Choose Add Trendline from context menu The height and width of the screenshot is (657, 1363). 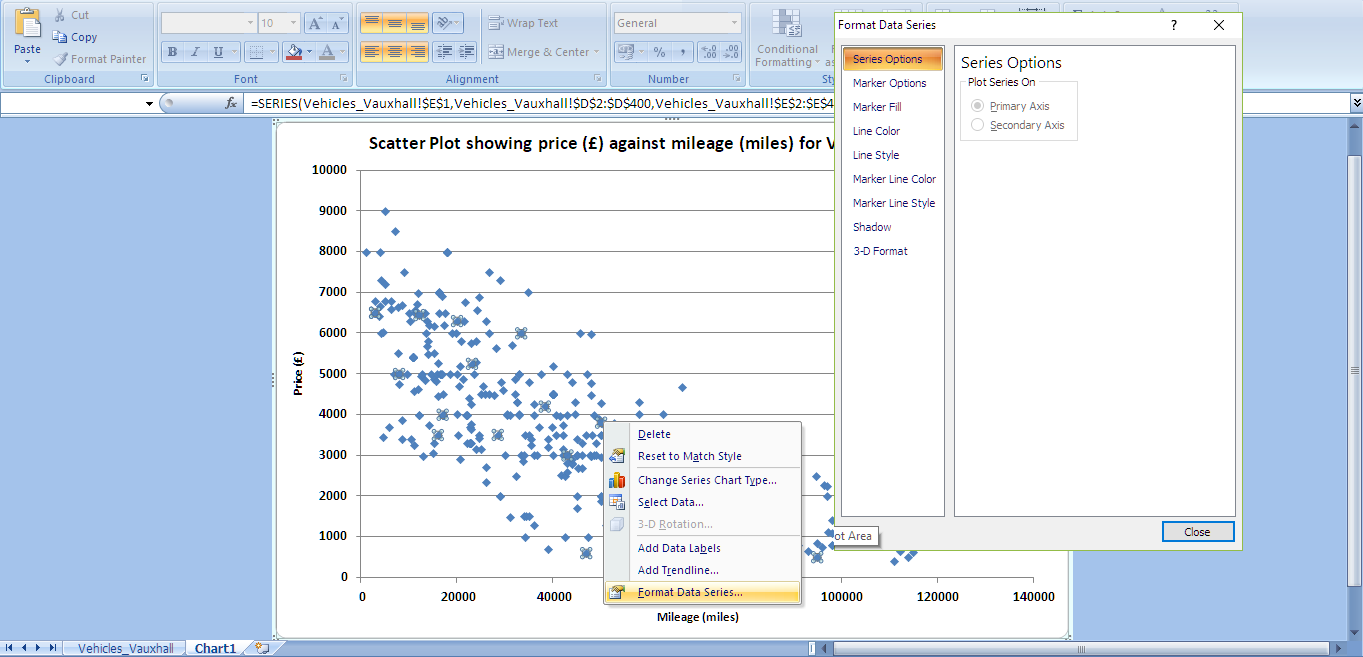pos(678,570)
